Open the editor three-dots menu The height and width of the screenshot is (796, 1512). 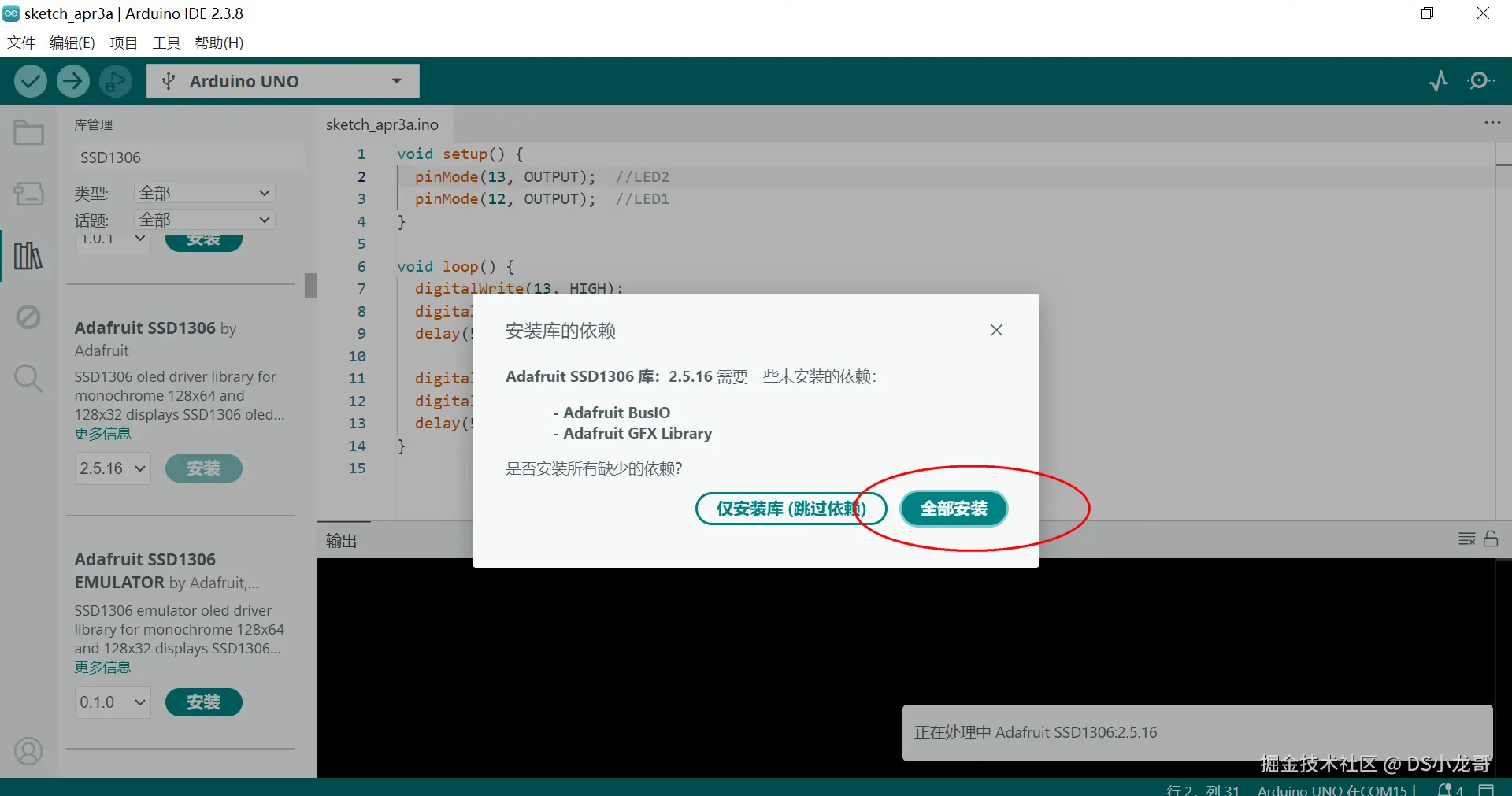(x=1492, y=123)
